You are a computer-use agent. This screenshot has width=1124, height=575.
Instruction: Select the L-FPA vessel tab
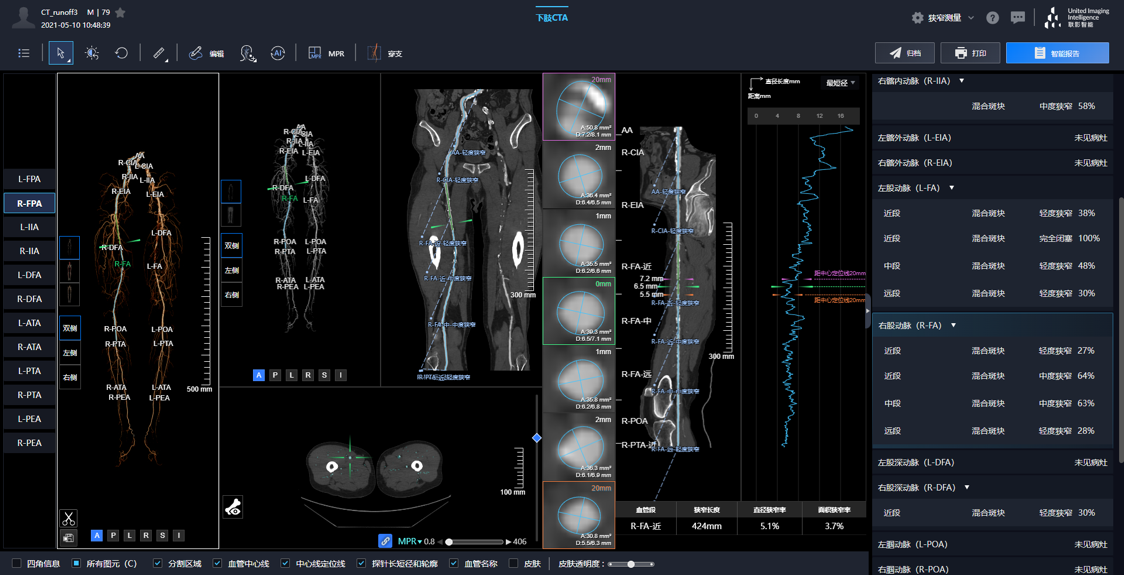pos(29,179)
